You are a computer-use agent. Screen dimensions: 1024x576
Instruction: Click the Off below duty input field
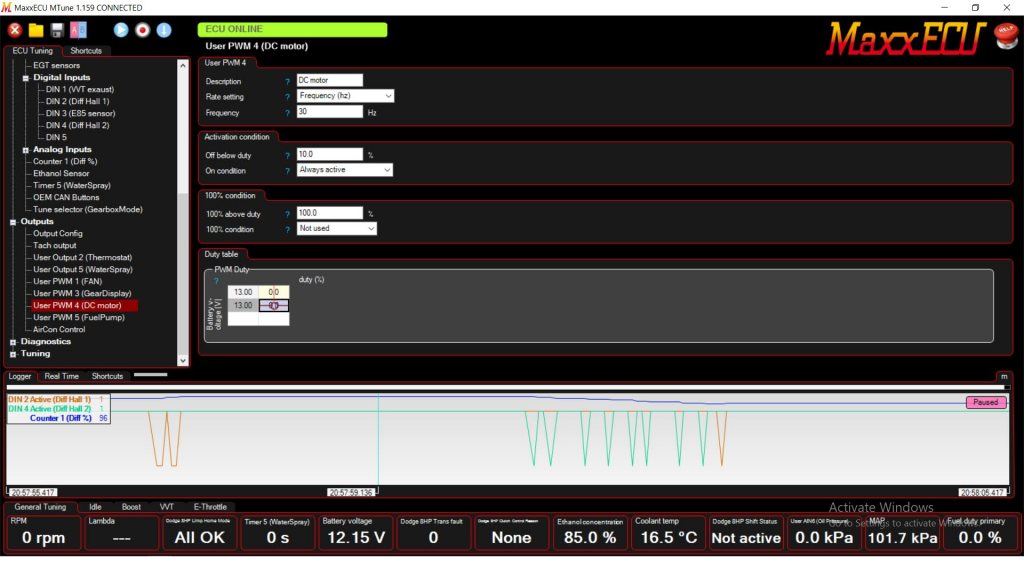[x=329, y=155]
